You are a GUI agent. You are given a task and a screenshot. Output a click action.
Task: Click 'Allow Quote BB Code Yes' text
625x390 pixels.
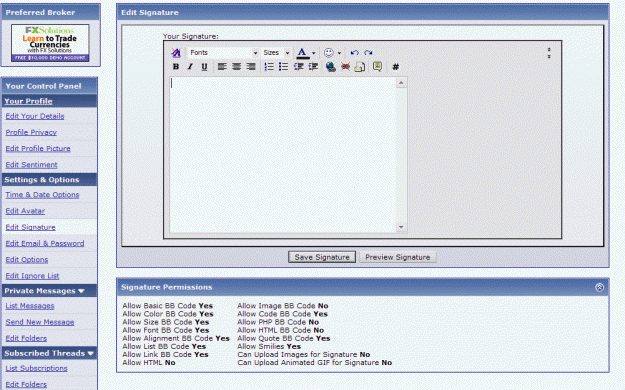click(x=284, y=338)
